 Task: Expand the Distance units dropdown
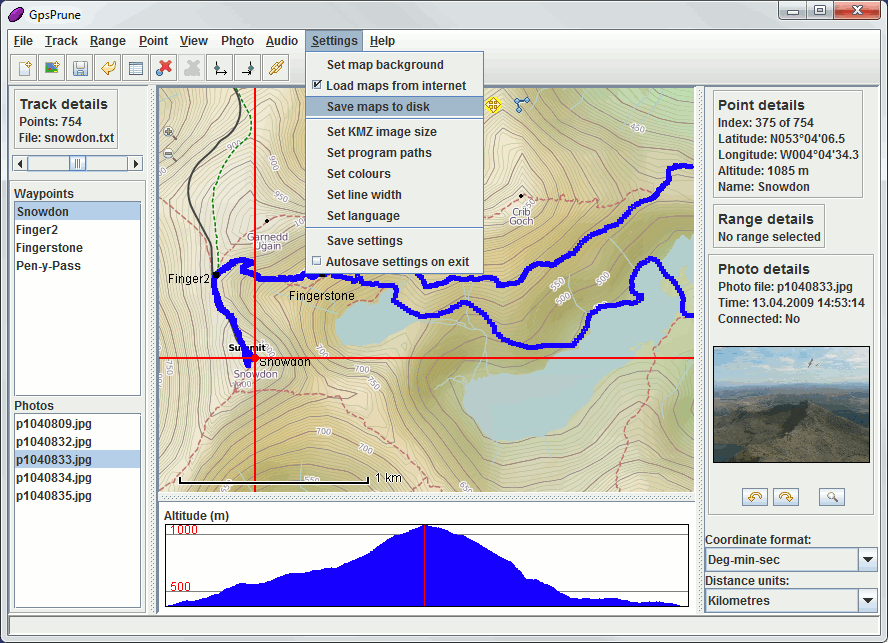click(x=868, y=600)
